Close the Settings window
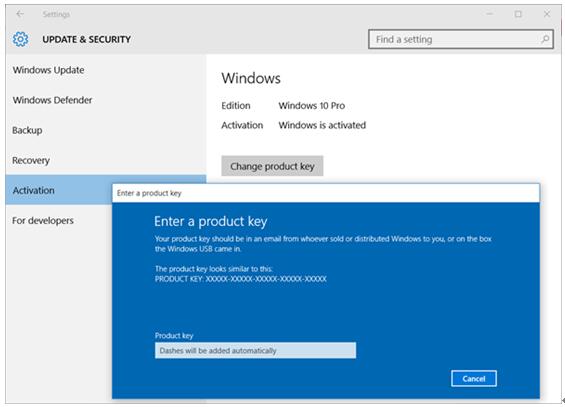Viewport: 565px width, 407px height. (547, 14)
